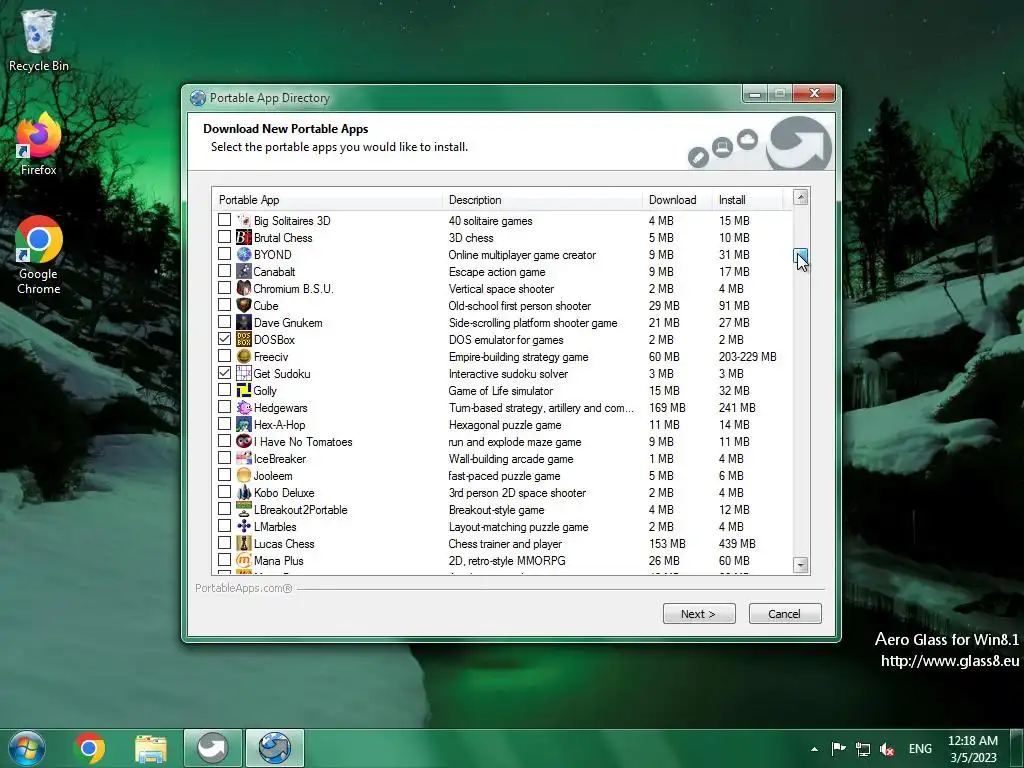Click the Canabalt app icon
The image size is (1024, 768).
(244, 272)
